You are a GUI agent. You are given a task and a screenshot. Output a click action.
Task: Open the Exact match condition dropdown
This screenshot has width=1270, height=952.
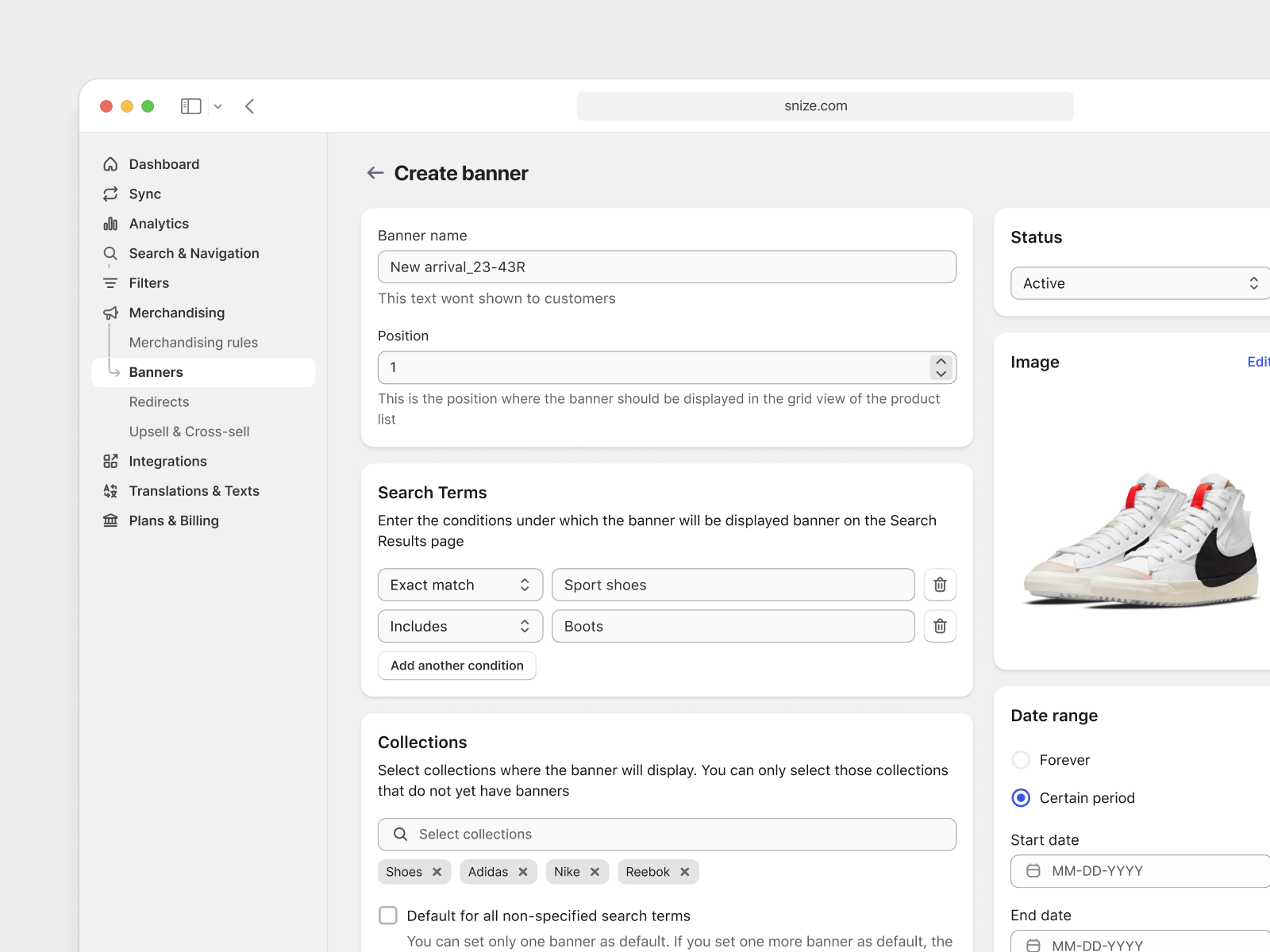tap(460, 585)
